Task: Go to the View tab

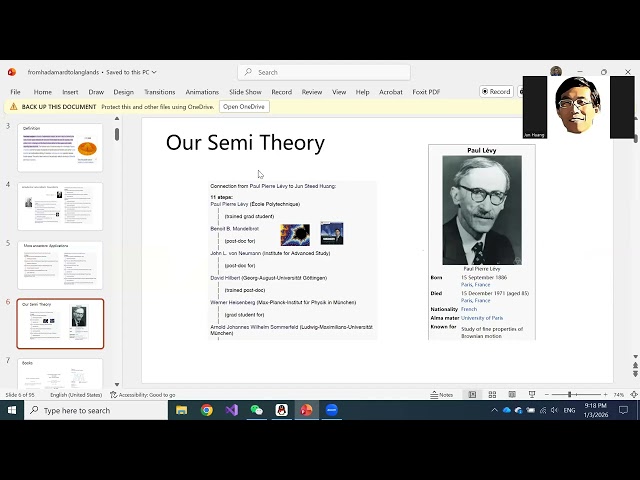Action: click(339, 92)
